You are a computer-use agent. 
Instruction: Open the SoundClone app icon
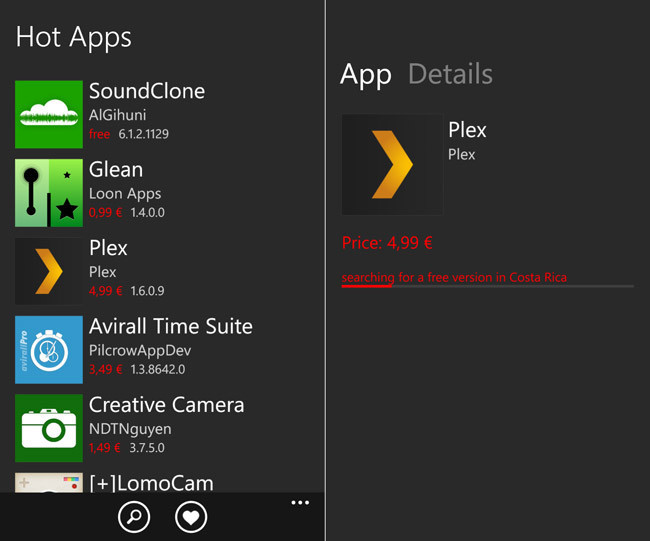click(x=49, y=114)
